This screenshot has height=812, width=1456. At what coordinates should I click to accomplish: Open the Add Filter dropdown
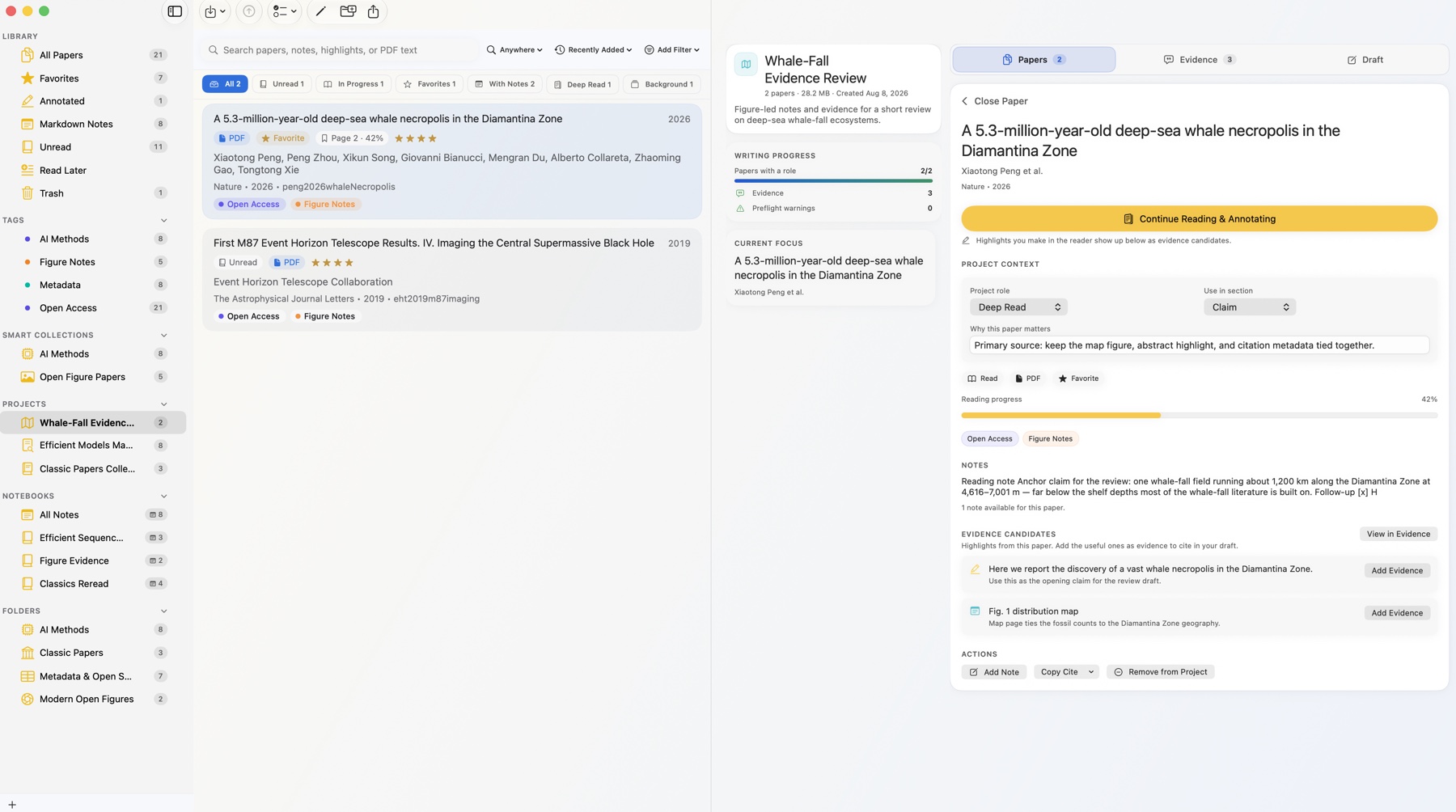pos(672,50)
